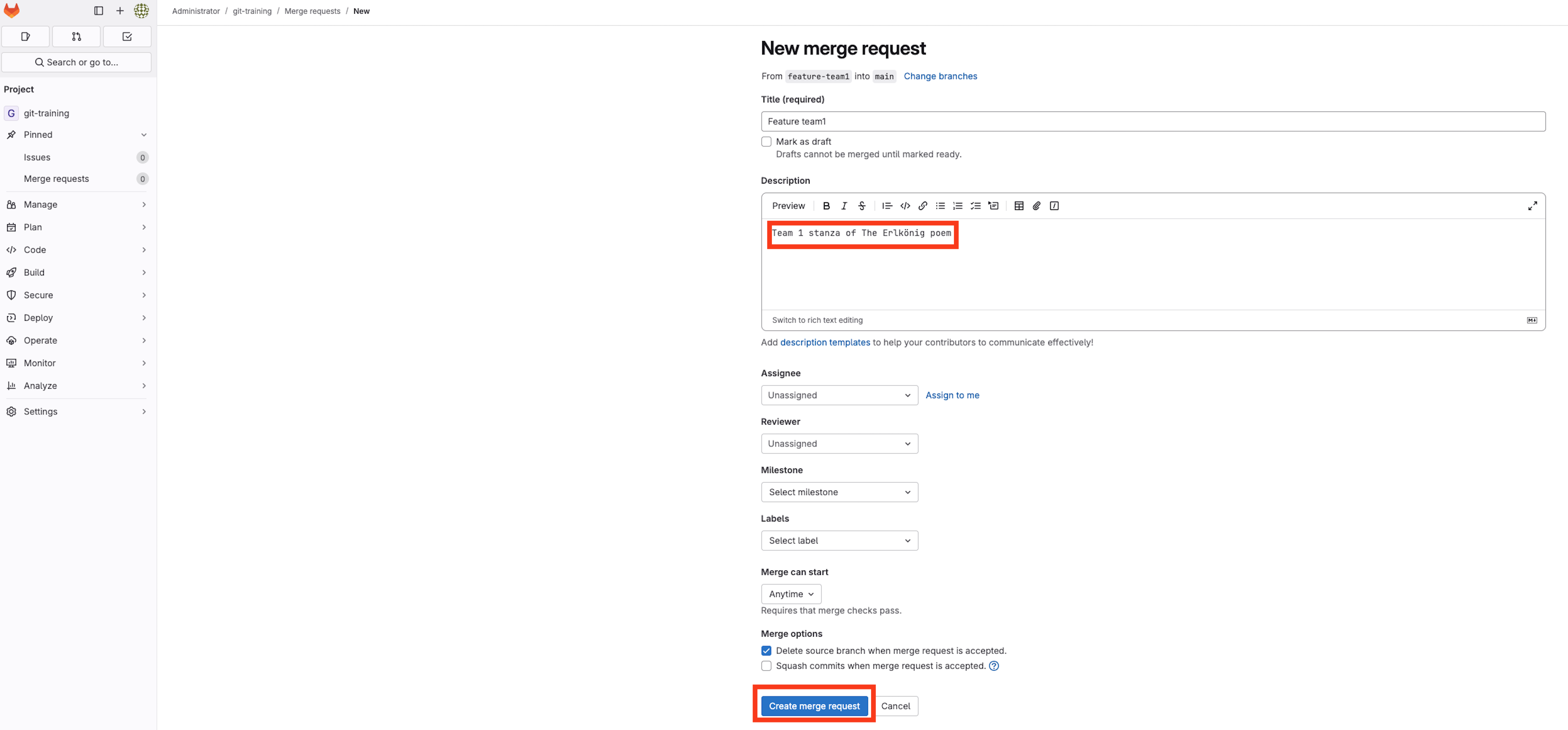Screen dimensions: 1568x730
Task: Click the strikethrough formatting icon
Action: (861, 206)
